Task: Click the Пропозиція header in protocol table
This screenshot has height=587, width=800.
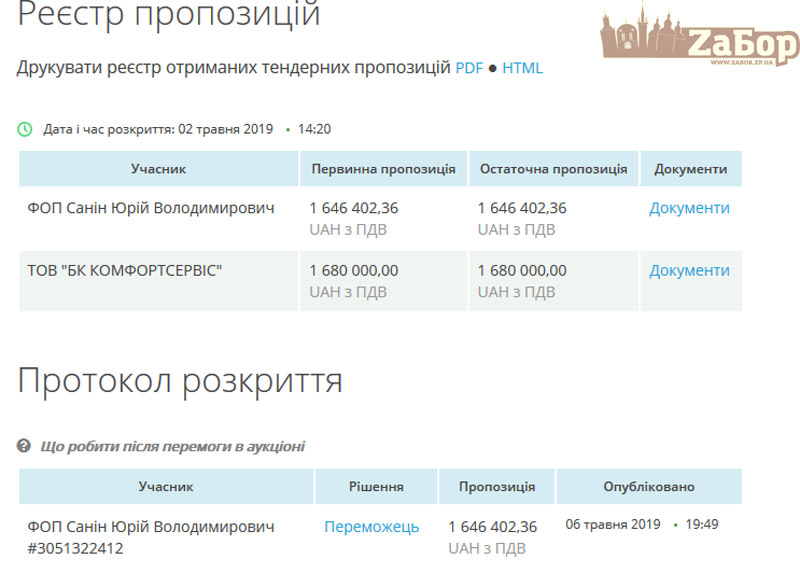Action: tap(497, 487)
